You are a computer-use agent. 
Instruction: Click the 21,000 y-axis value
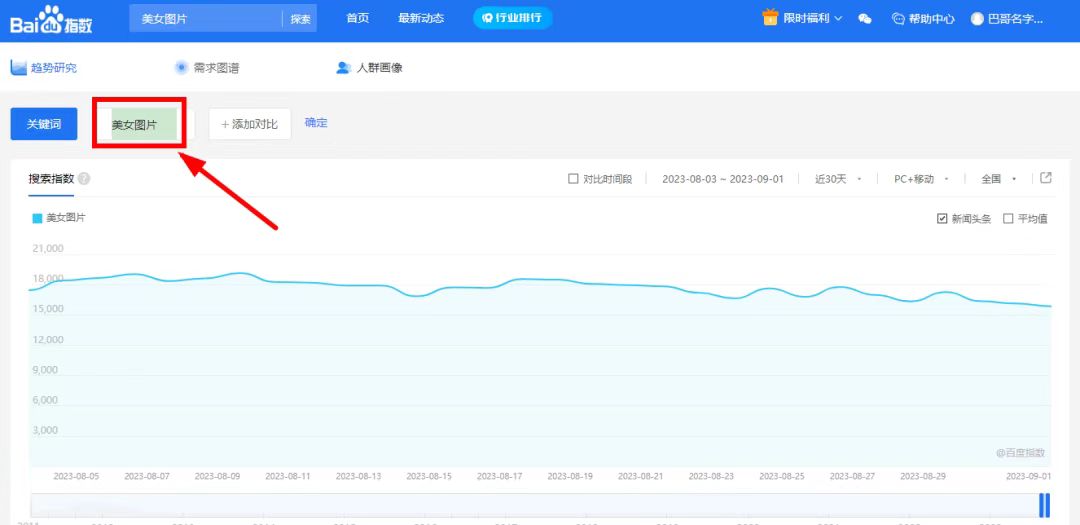[48, 249]
